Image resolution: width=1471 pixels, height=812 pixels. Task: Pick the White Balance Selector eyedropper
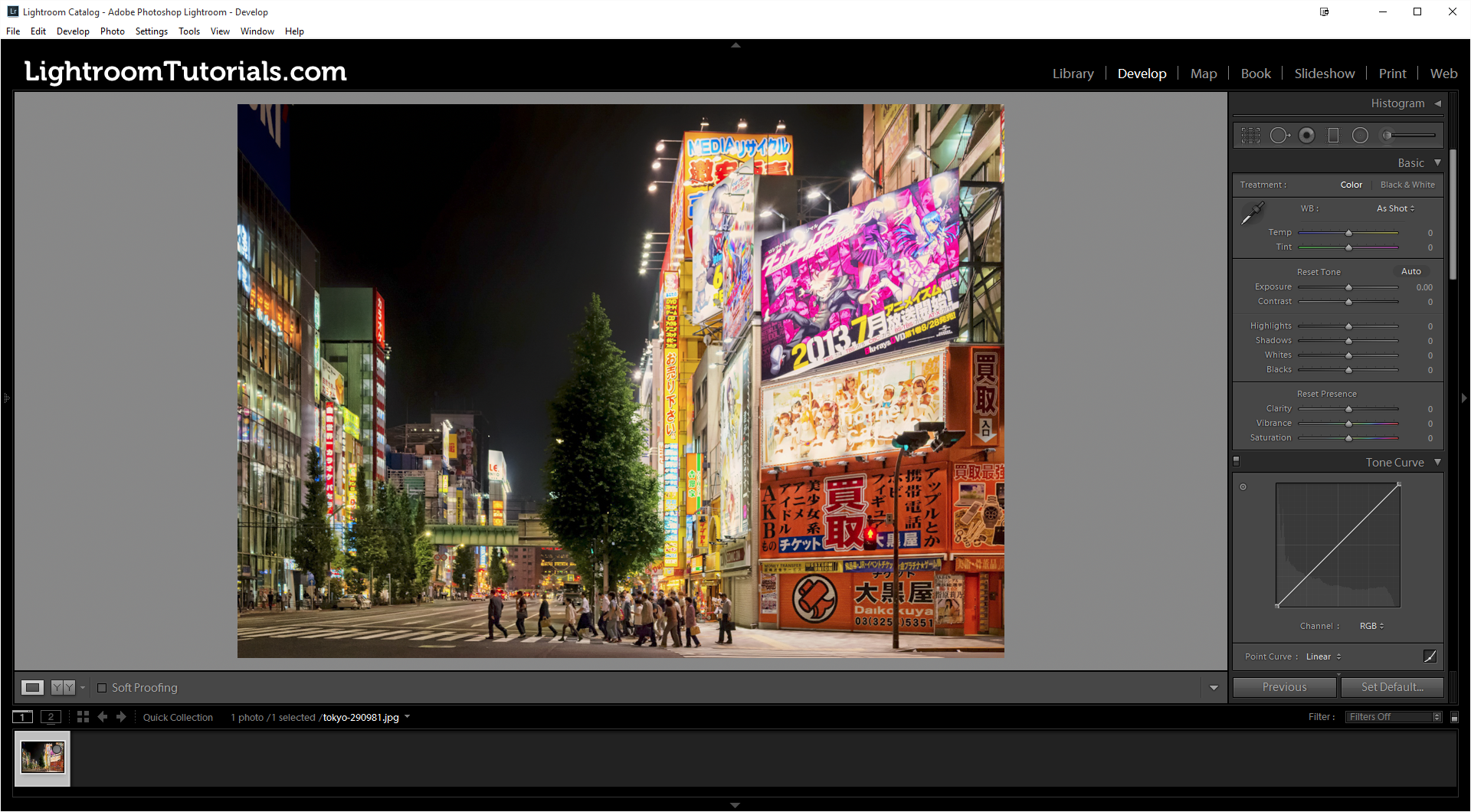pos(1252,213)
